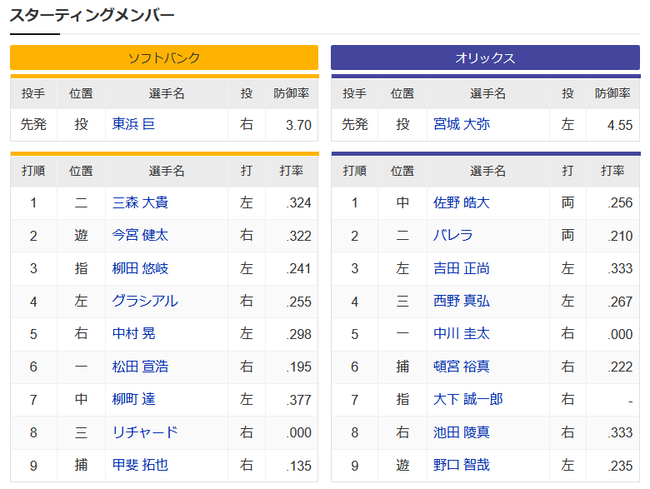Select 東浜 巨 ERA value 3.70

(298, 125)
